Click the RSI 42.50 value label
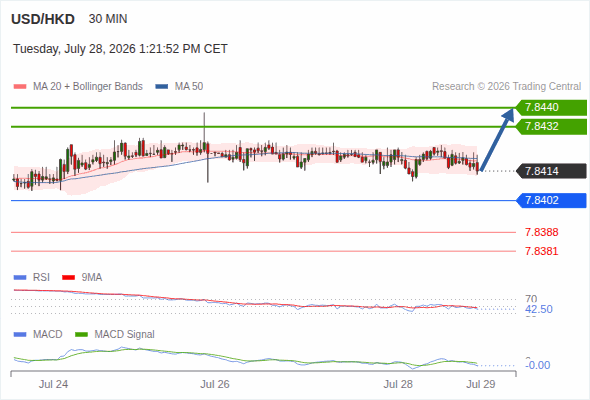The width and height of the screenshot is (590, 400). 539,309
